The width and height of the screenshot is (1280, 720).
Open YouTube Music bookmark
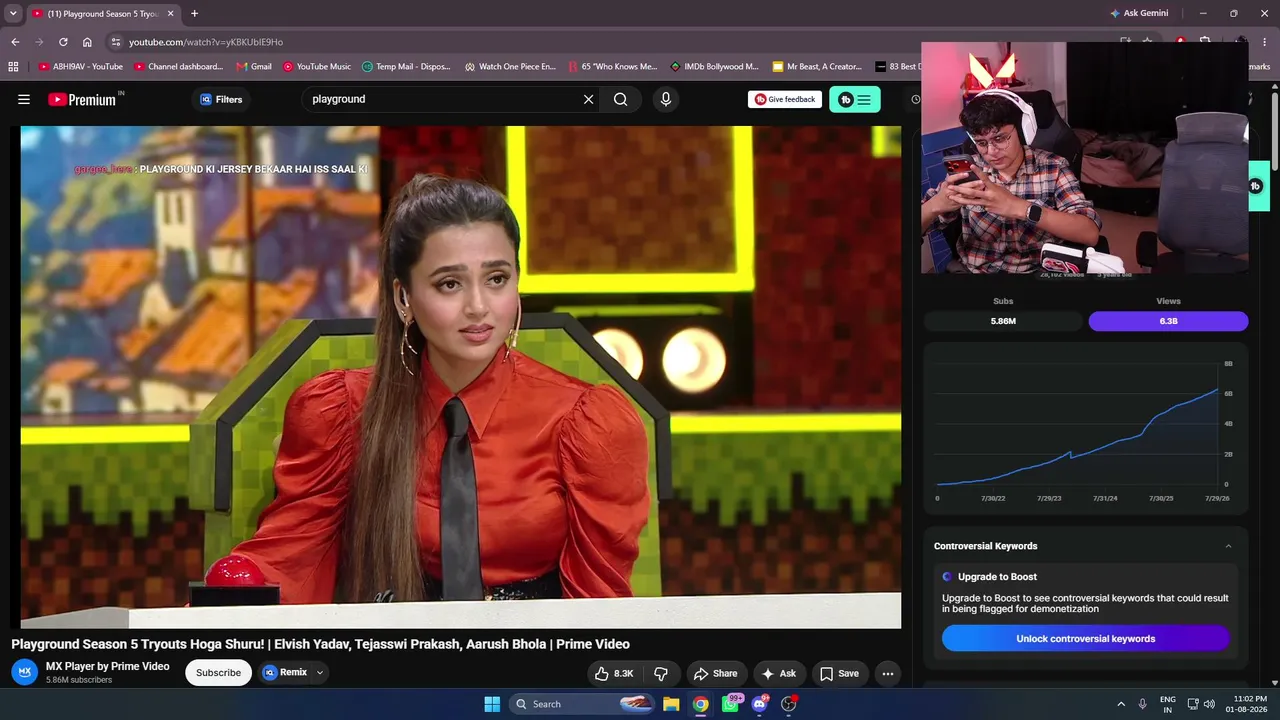click(317, 66)
